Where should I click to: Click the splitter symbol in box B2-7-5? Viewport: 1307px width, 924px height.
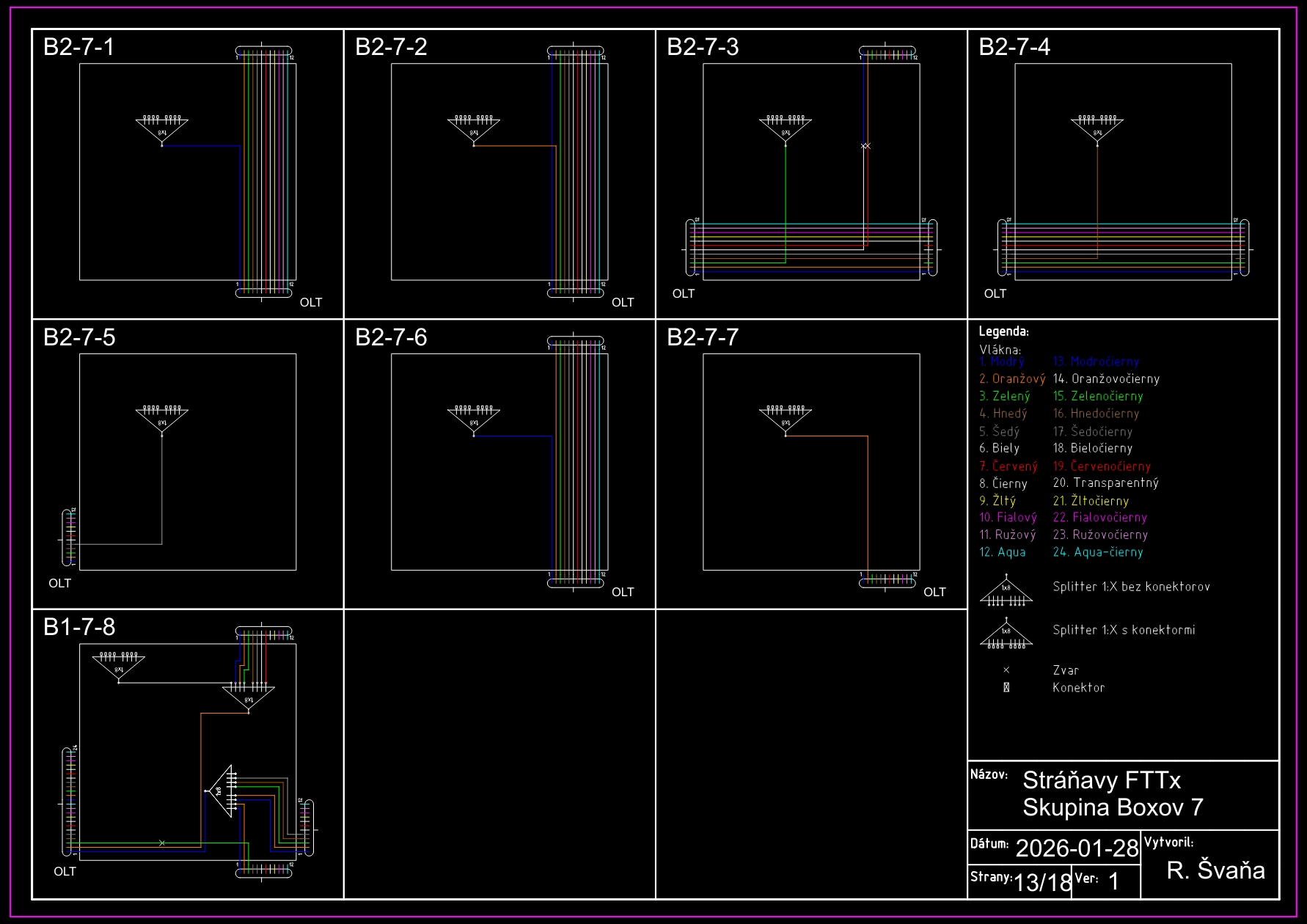(x=162, y=420)
